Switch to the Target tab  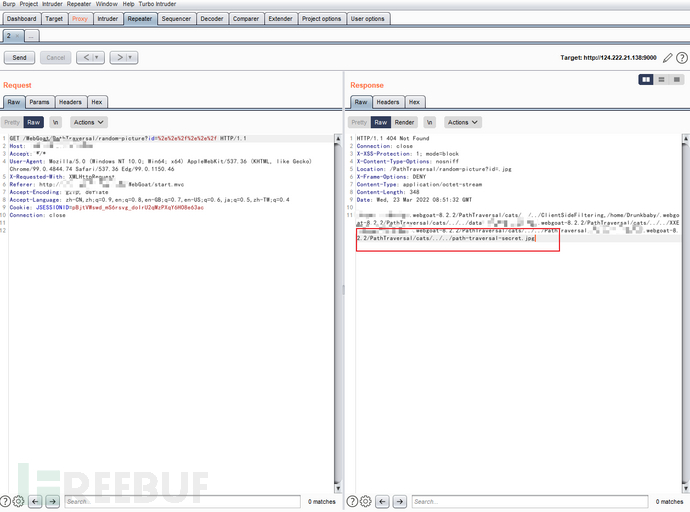(54, 19)
